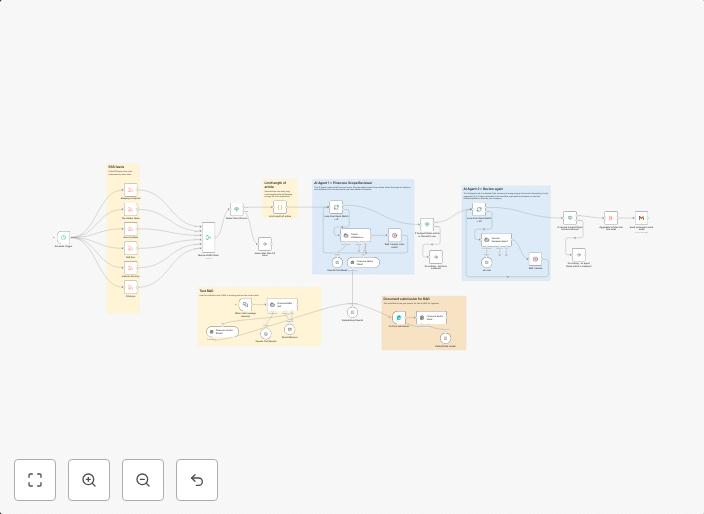
Task: Click the "RSS feeds" sticky note title
Action: pos(116,167)
